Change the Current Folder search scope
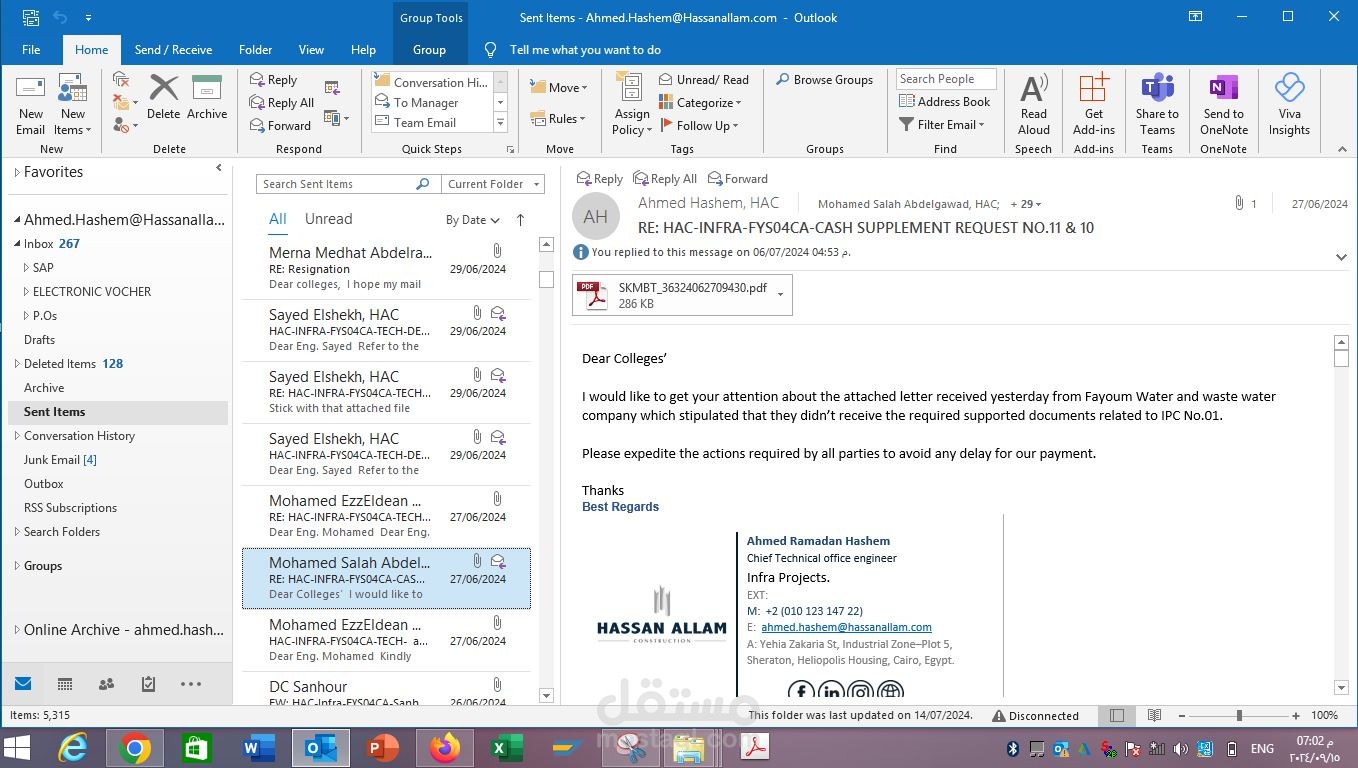 494,184
